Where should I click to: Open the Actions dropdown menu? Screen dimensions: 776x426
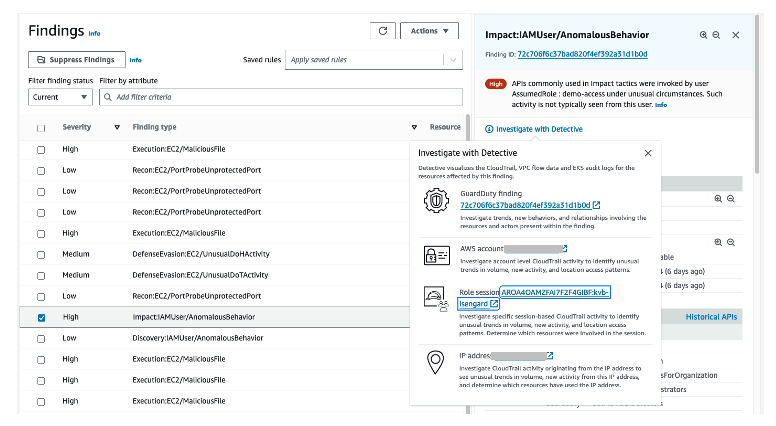coord(429,31)
